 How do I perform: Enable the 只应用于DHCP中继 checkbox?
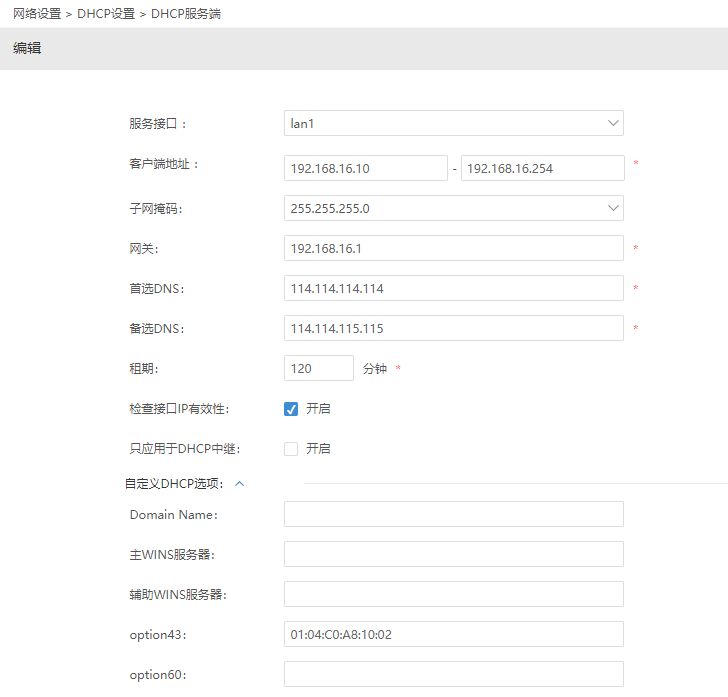[x=291, y=449]
